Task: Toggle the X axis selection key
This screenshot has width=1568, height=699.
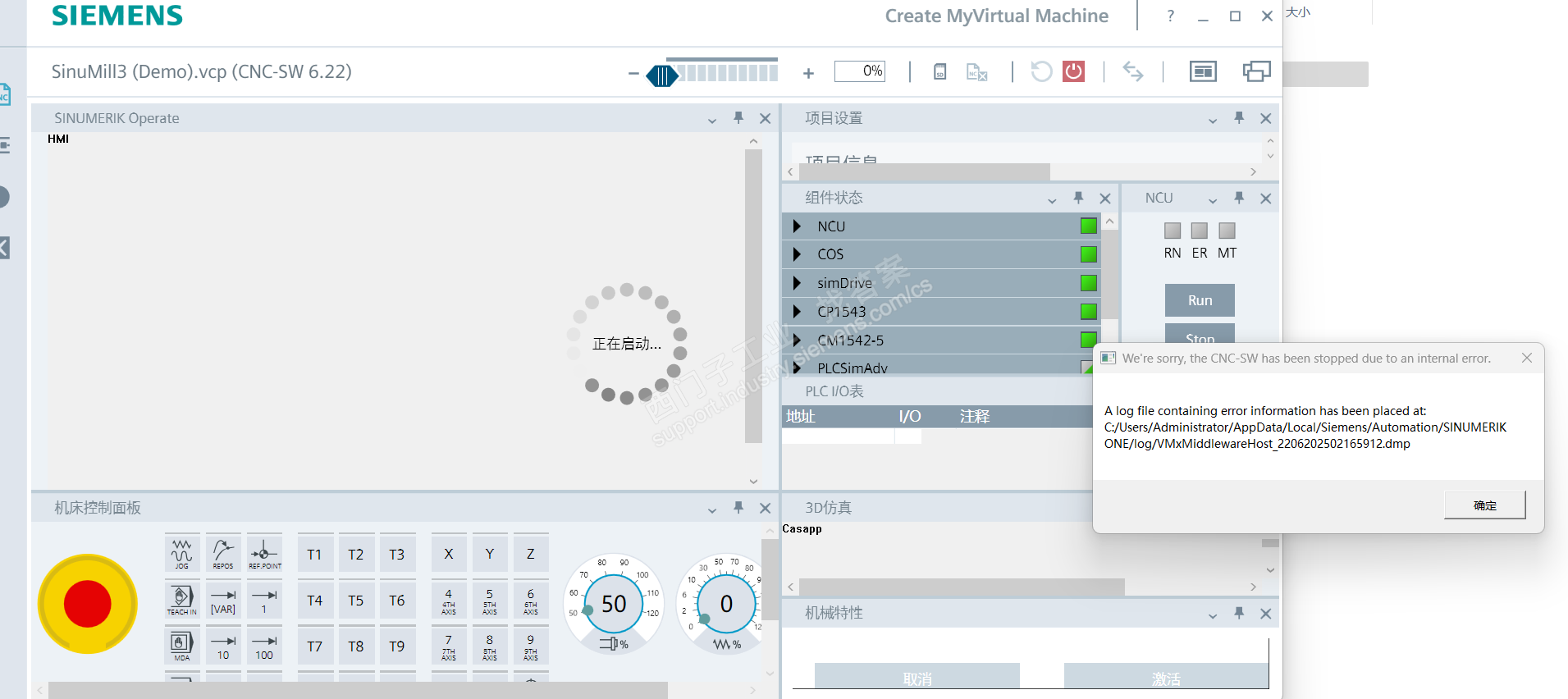Action: tap(449, 553)
